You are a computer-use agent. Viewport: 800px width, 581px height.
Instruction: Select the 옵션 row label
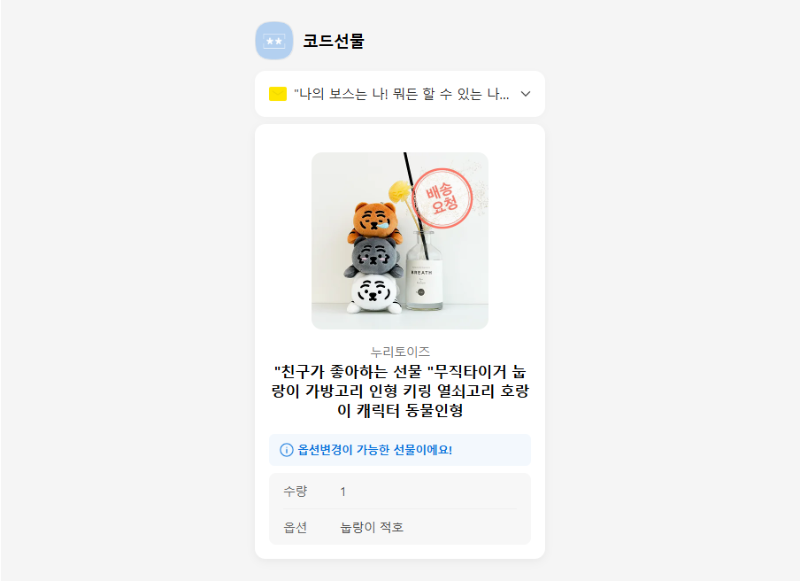295,527
